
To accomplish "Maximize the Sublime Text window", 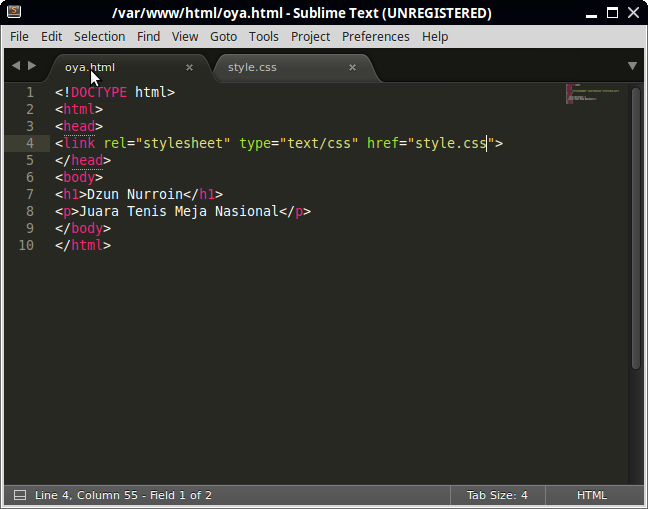I will pos(612,13).
